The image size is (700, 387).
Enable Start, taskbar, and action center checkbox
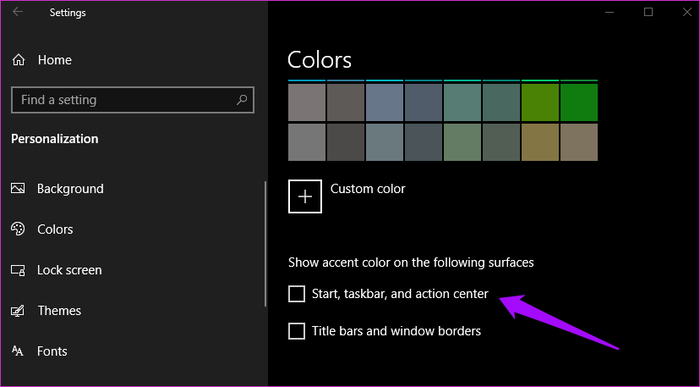tap(296, 294)
